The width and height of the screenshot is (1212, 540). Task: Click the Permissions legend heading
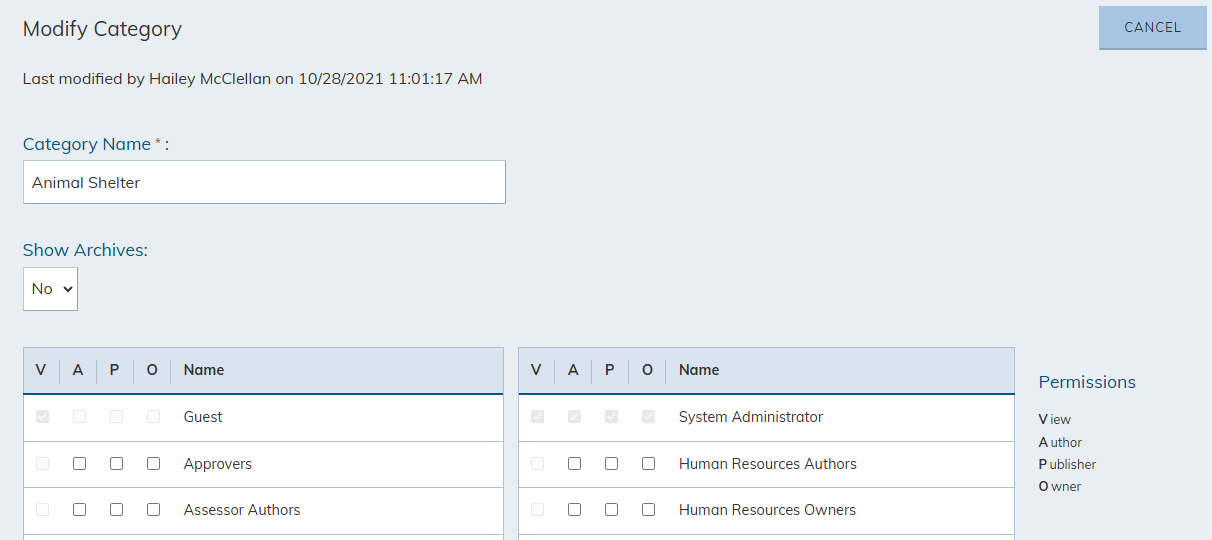coord(1087,382)
